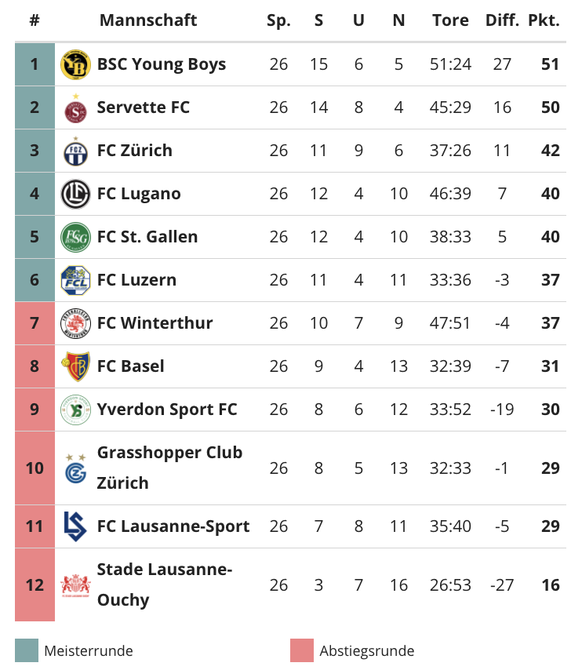
Task: Click the Servette FC logo
Action: coord(75,109)
